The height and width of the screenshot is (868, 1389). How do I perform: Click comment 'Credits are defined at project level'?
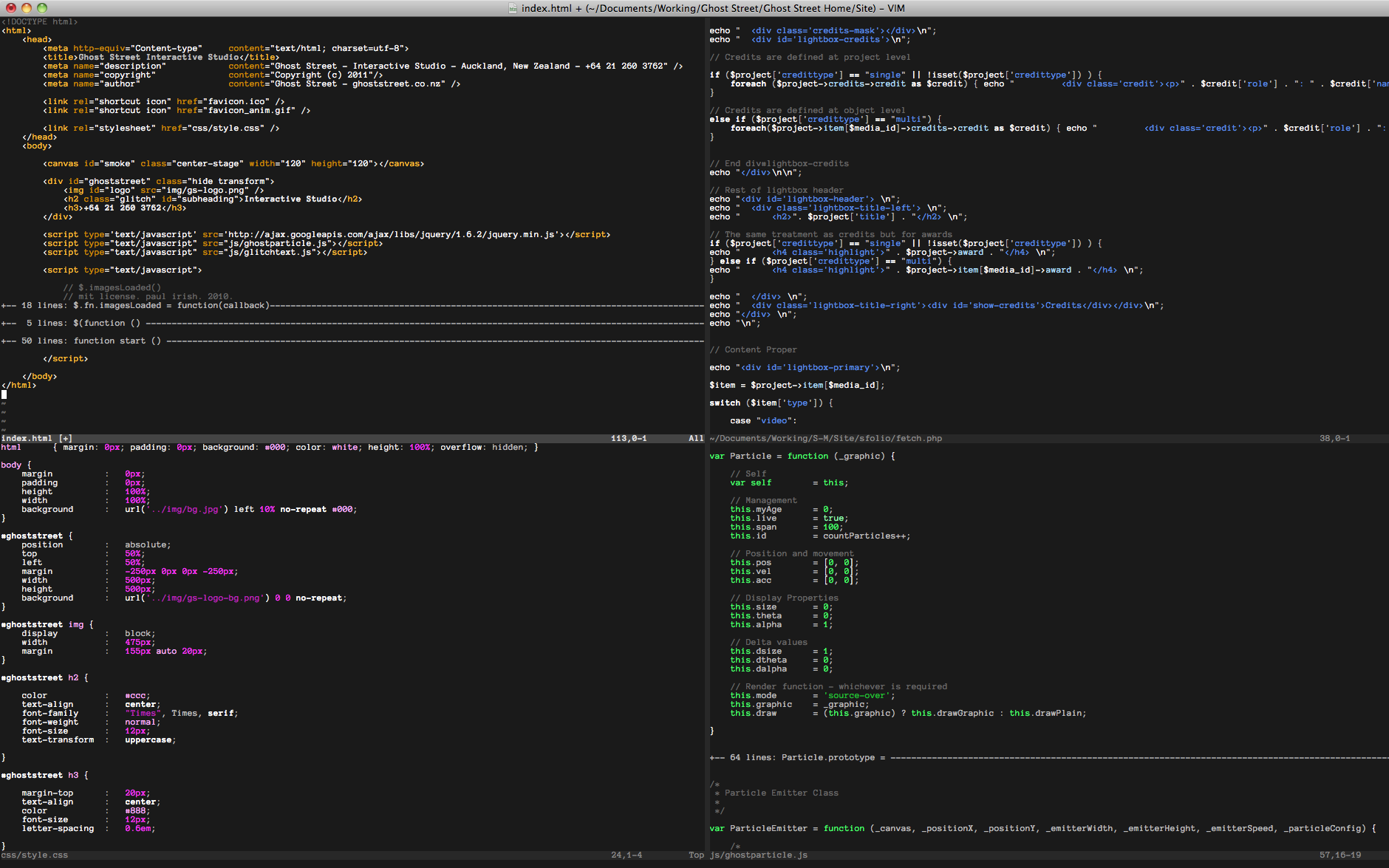pyautogui.click(x=810, y=57)
